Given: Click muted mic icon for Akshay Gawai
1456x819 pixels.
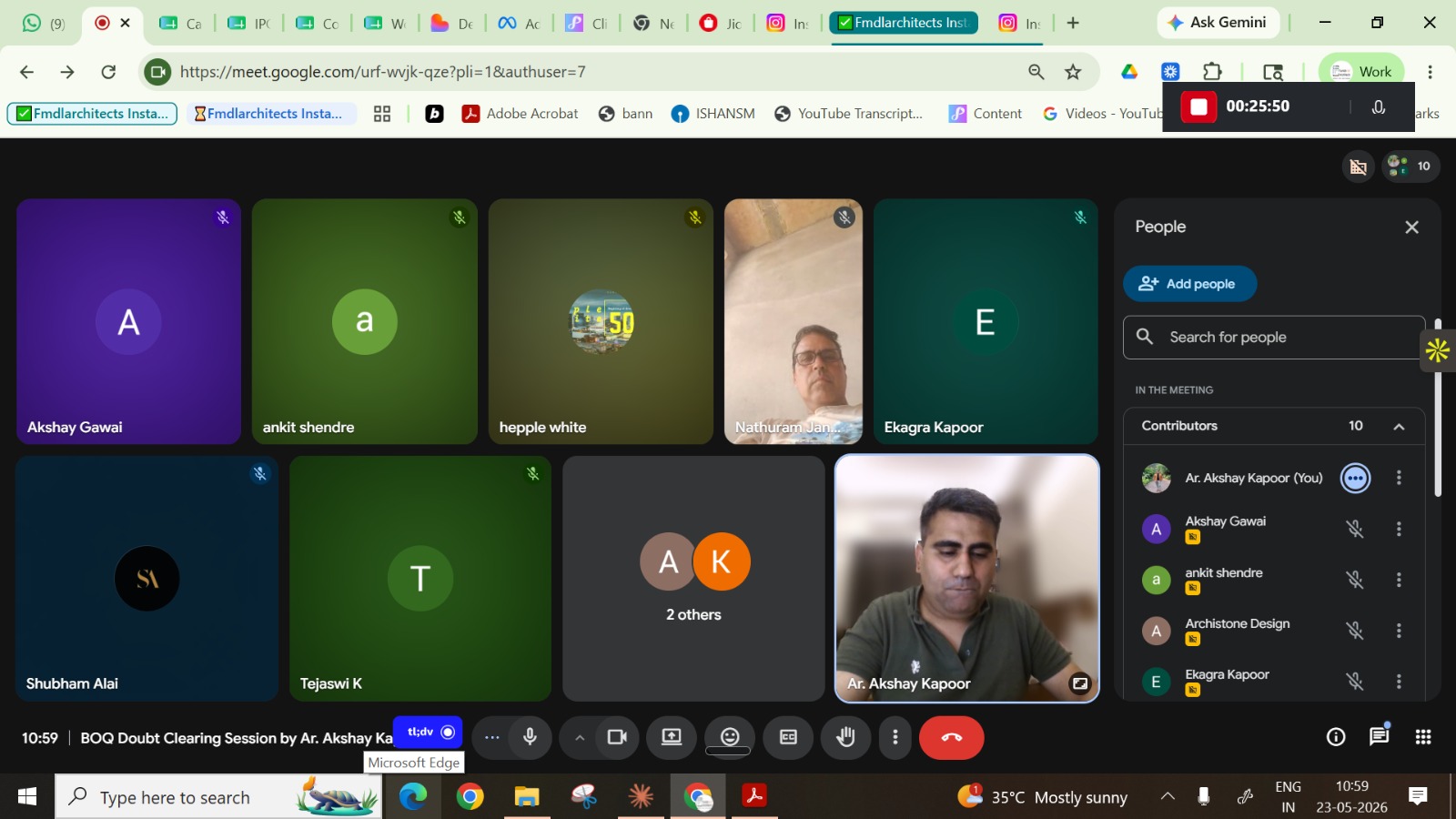Looking at the screenshot, I should 1355,529.
